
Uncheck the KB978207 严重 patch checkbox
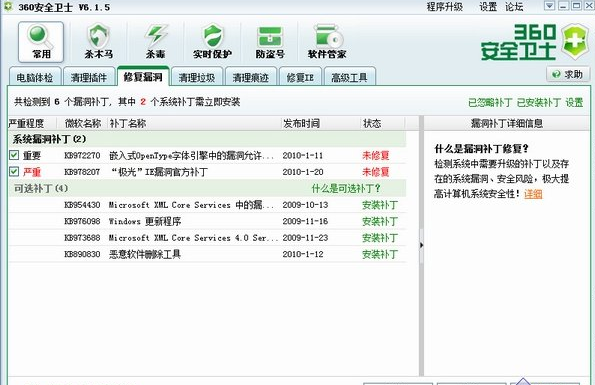tap(14, 171)
